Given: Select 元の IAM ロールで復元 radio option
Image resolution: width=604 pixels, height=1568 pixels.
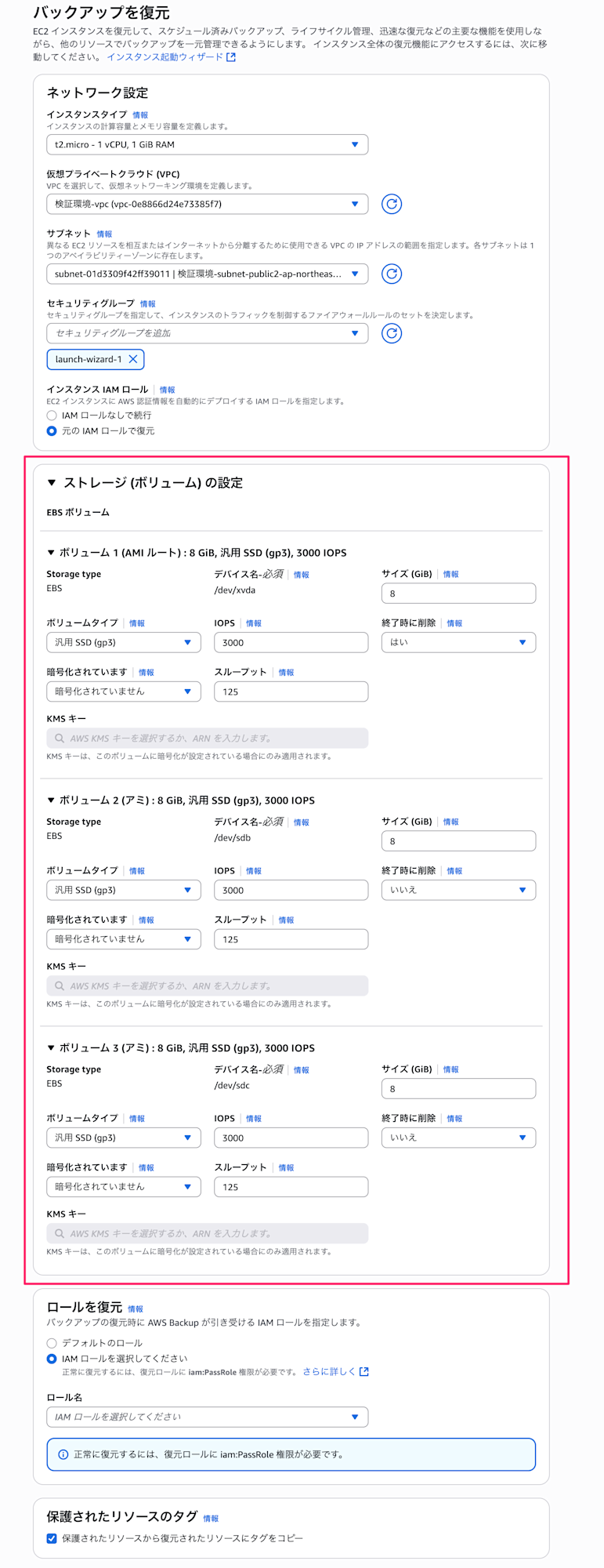Looking at the screenshot, I should [52, 431].
